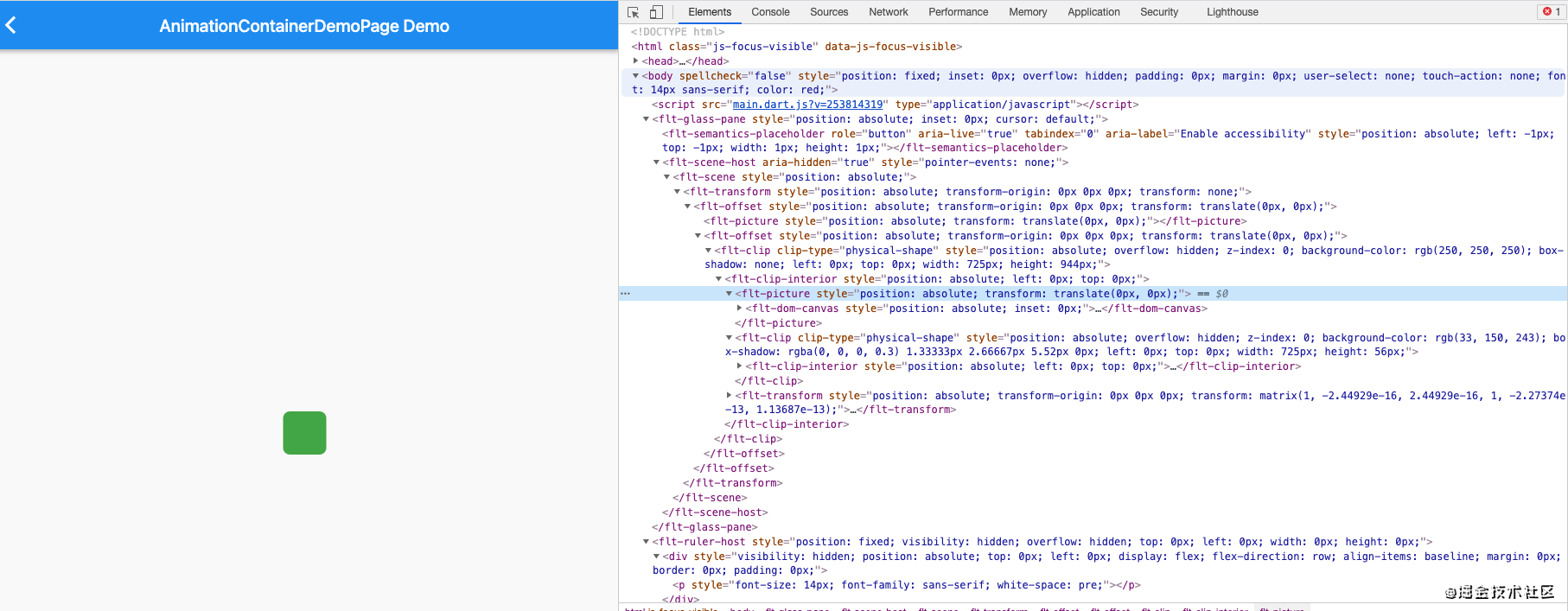Collapse the flt-scene-host node
Image resolution: width=1568 pixels, height=611 pixels.
point(657,162)
